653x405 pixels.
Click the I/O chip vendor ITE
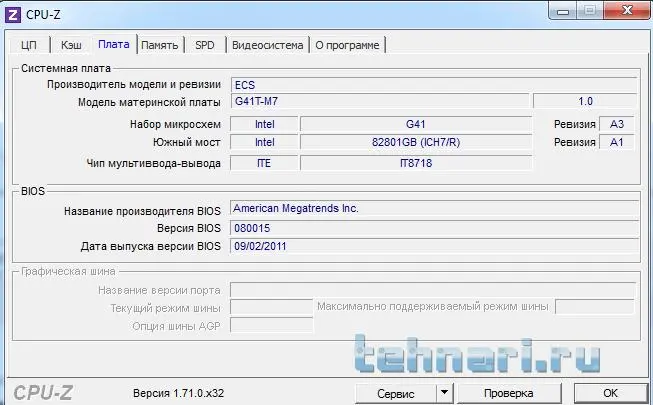(x=264, y=163)
